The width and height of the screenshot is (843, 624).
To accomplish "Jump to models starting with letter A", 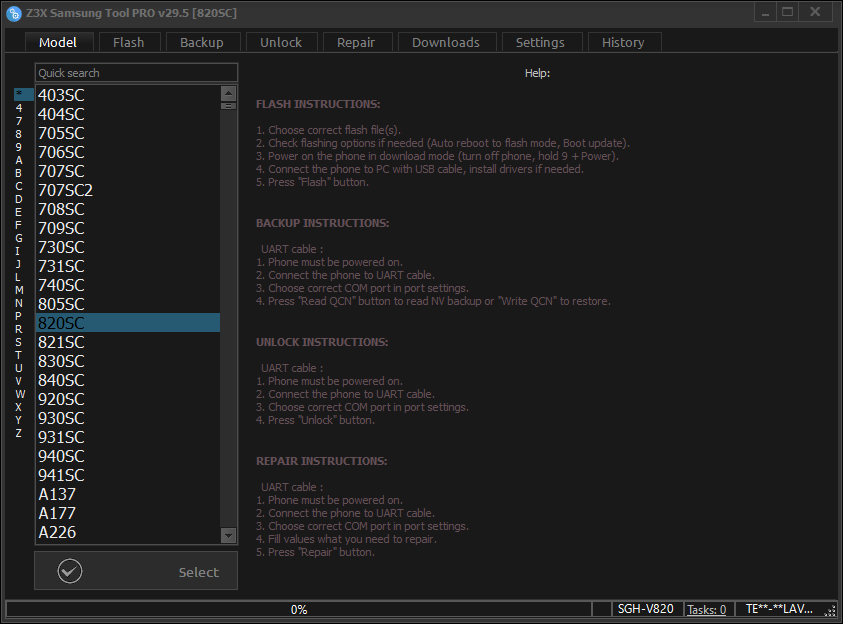I will coord(18,160).
